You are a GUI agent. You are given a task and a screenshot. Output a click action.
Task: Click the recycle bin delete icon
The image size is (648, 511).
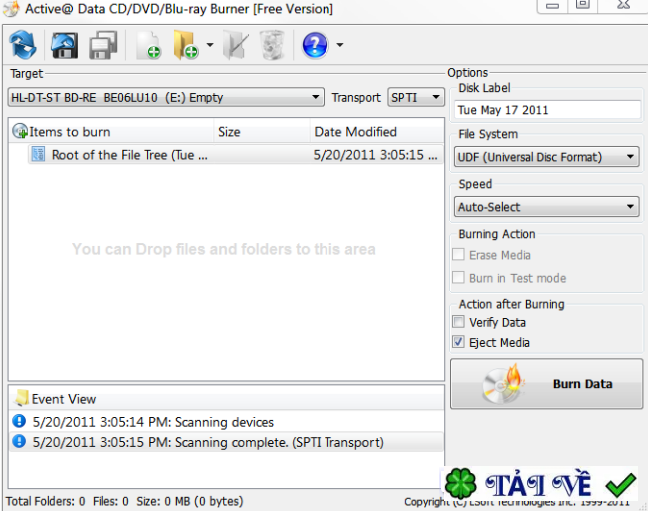coord(272,45)
